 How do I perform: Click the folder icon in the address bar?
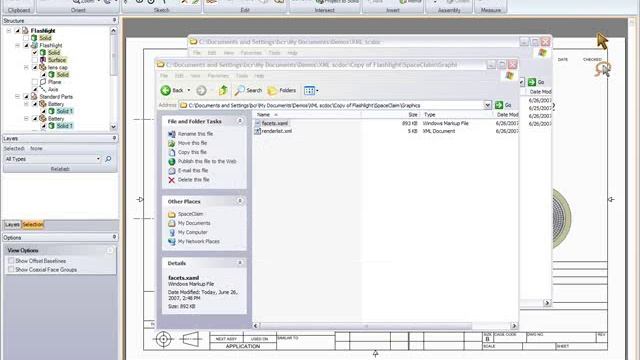point(184,105)
